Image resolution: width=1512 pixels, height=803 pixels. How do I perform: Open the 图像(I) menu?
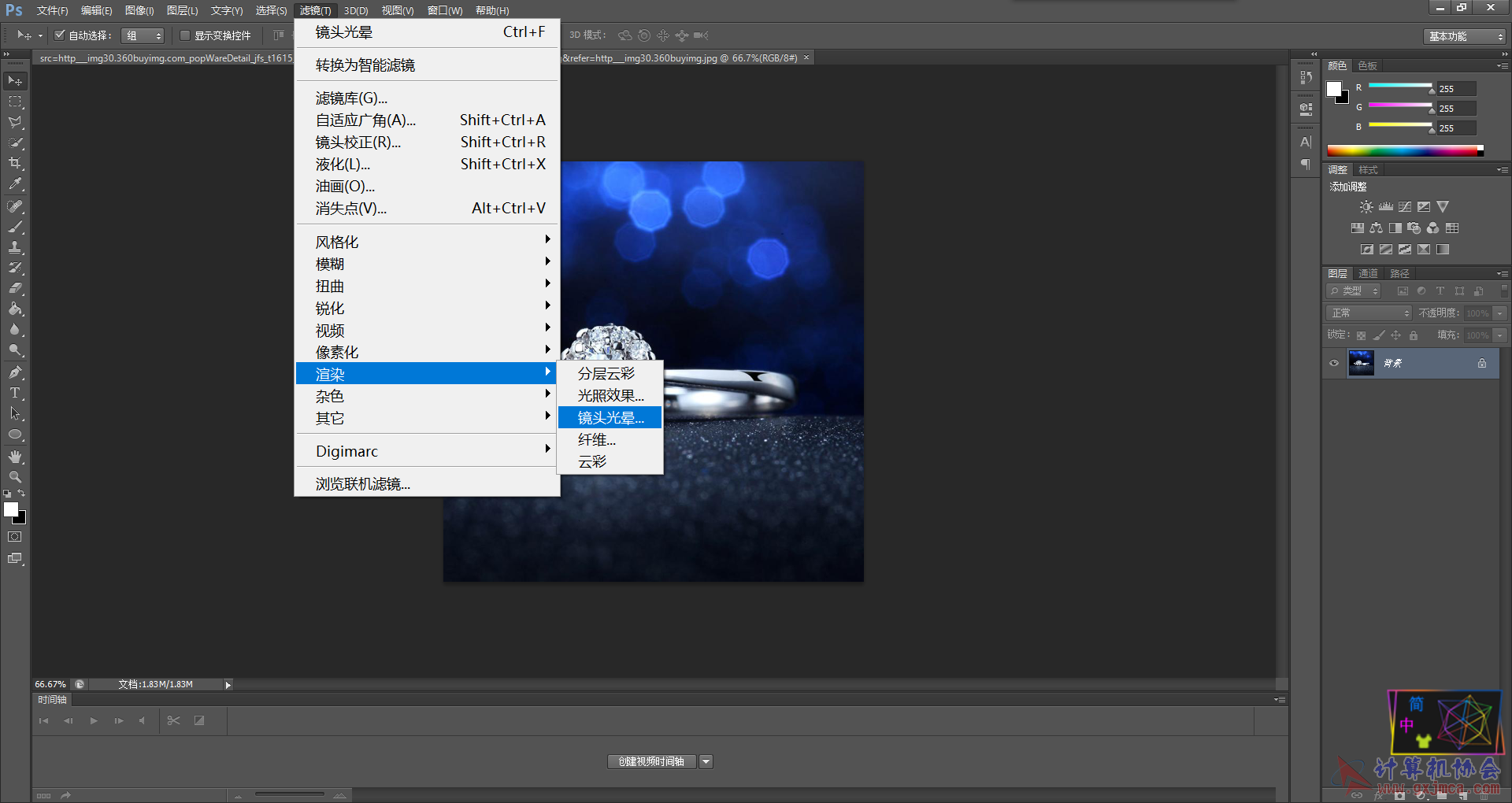coord(139,10)
